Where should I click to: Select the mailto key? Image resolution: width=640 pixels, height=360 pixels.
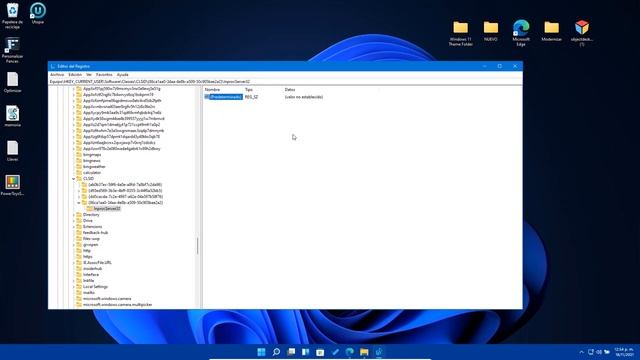tap(89, 293)
